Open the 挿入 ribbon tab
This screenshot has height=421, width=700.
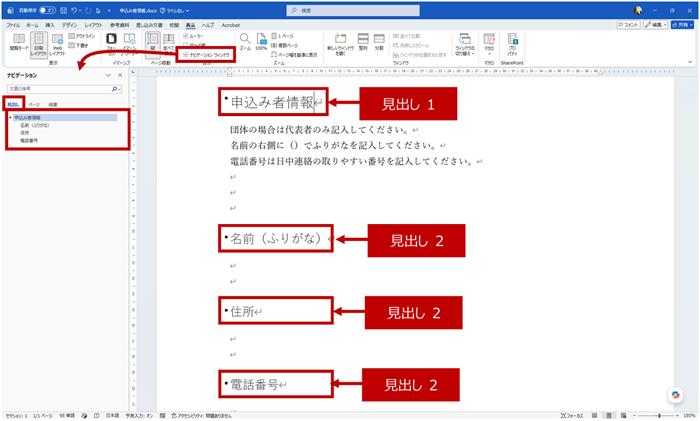tap(50, 25)
